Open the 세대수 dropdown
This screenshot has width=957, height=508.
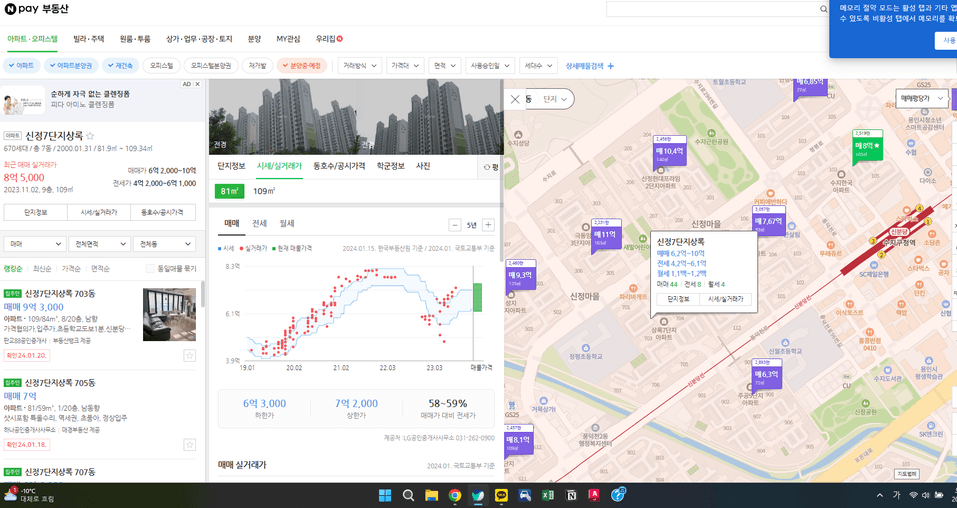[x=538, y=65]
